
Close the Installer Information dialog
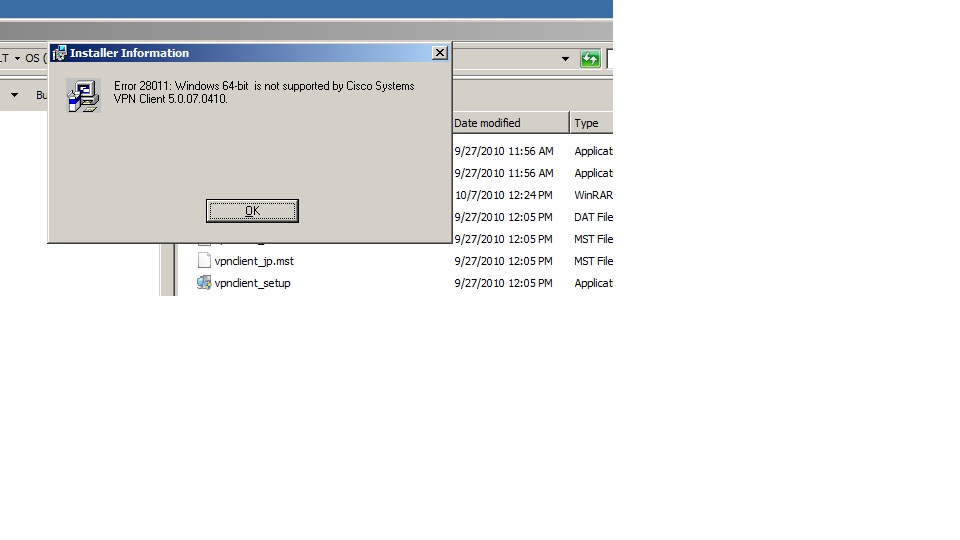[x=440, y=53]
